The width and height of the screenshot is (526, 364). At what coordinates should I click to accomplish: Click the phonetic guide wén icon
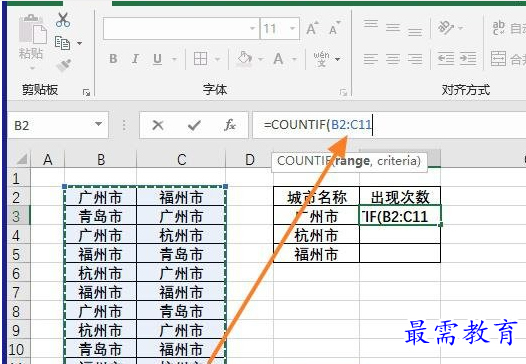tap(321, 59)
